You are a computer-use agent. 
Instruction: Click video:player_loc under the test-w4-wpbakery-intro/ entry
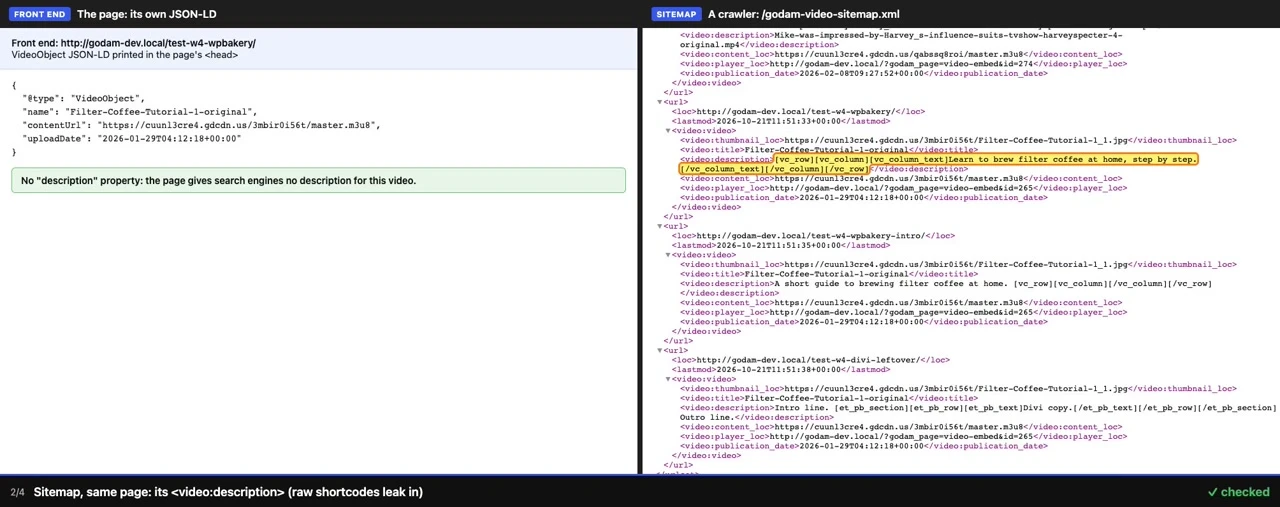click(903, 312)
